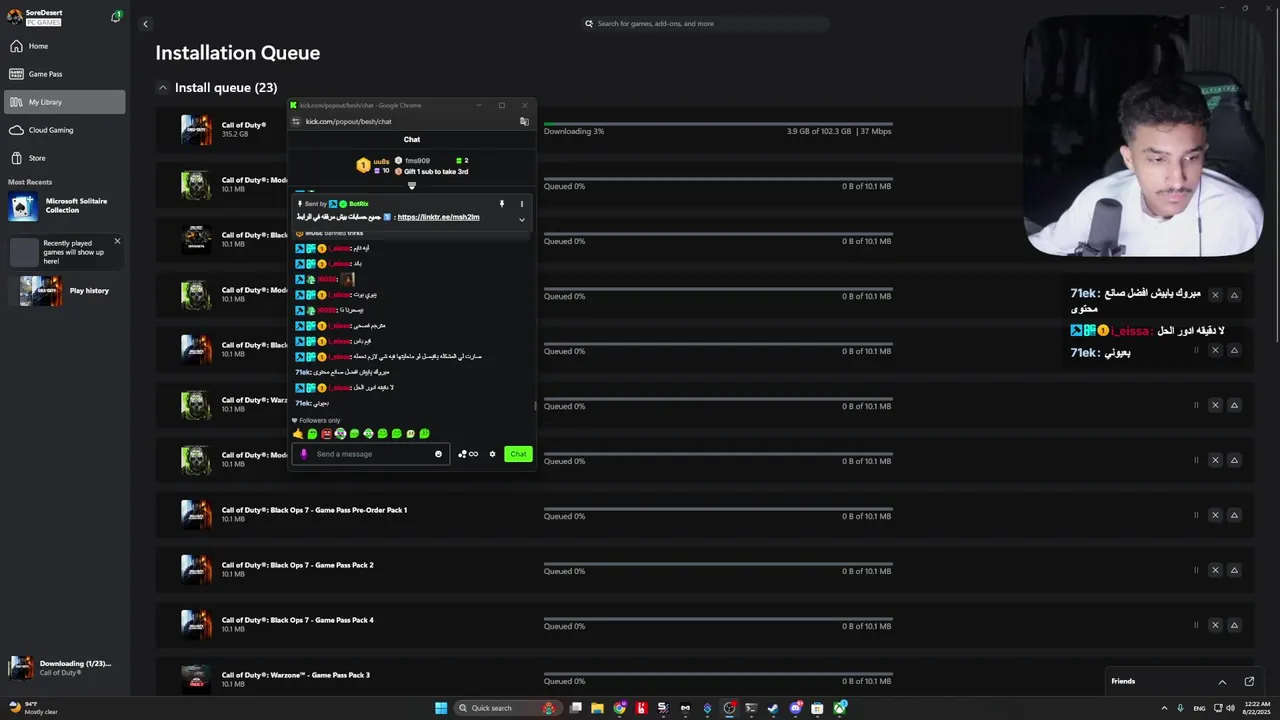Click the translate page icon in Chrome
Image resolution: width=1280 pixels, height=720 pixels.
point(524,122)
